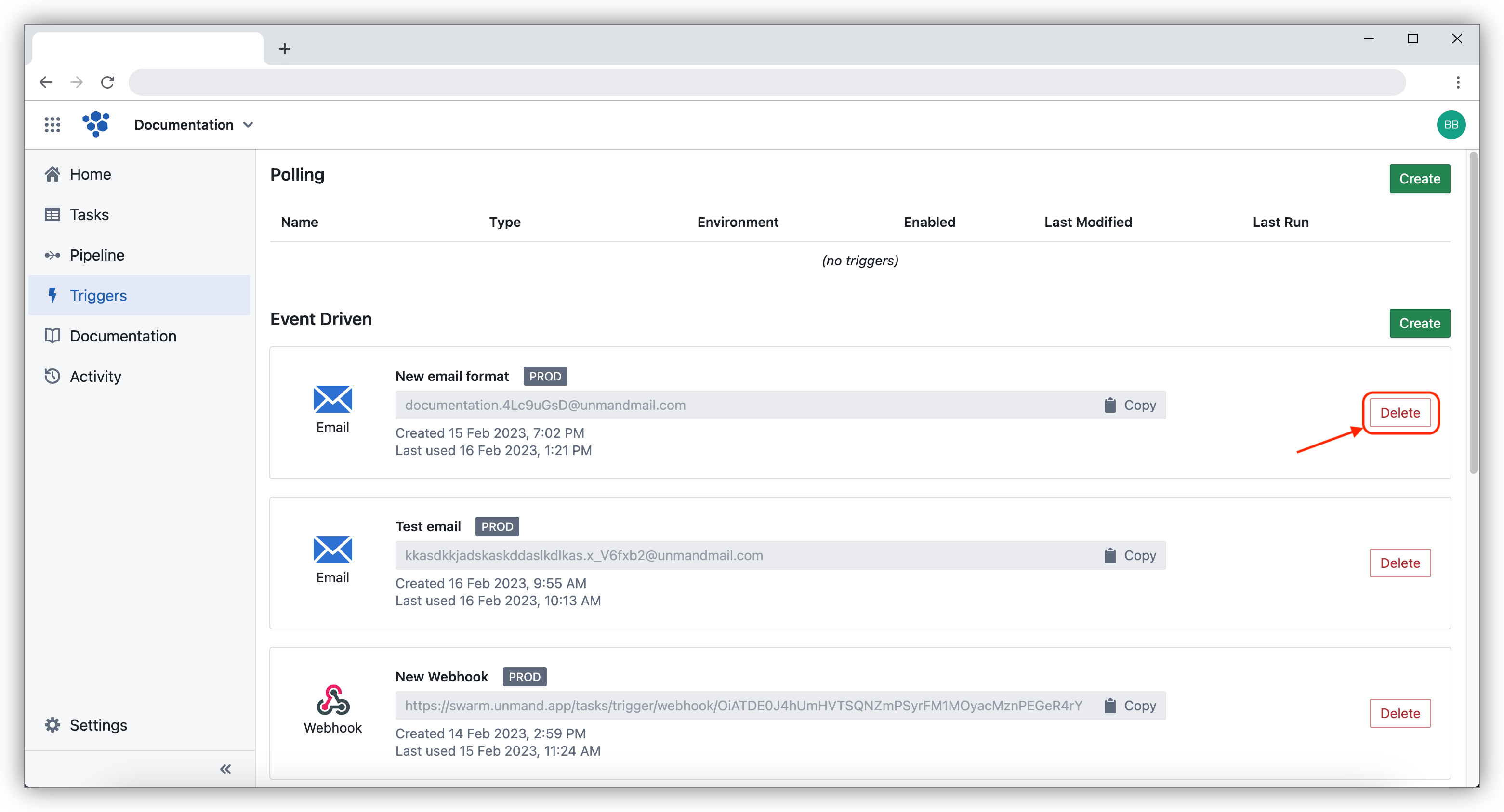Go to Activity in sidebar
Screen dimensions: 1504x812
pyautogui.click(x=95, y=377)
